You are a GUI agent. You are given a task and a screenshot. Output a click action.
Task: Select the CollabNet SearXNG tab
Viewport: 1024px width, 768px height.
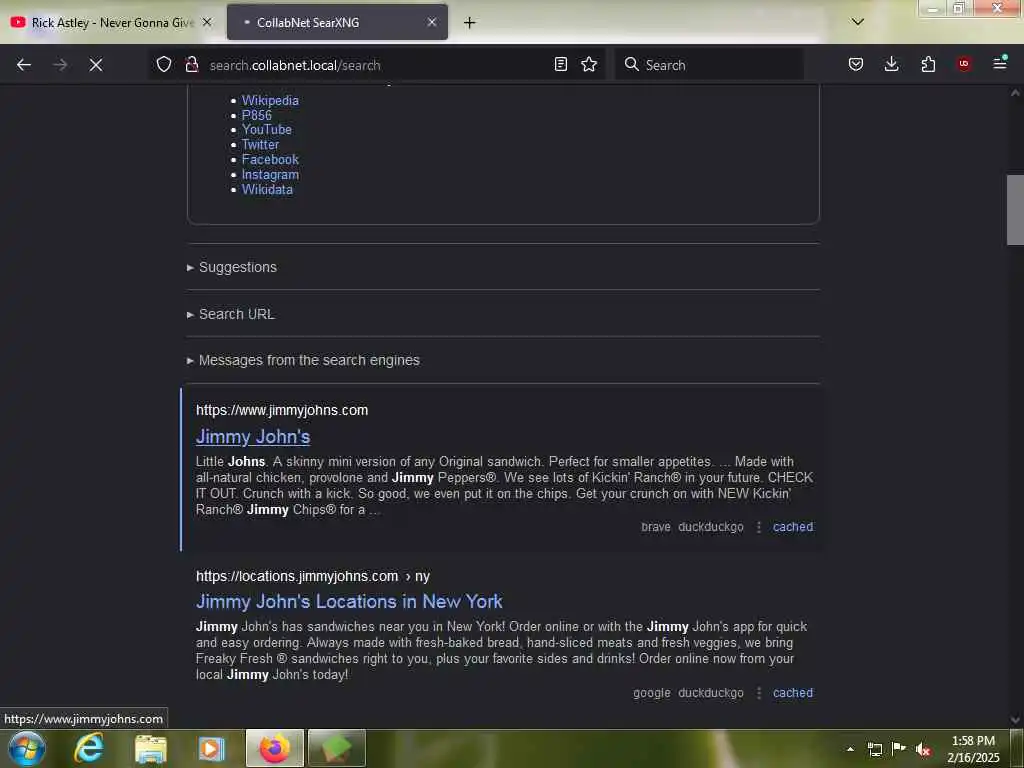pos(337,22)
